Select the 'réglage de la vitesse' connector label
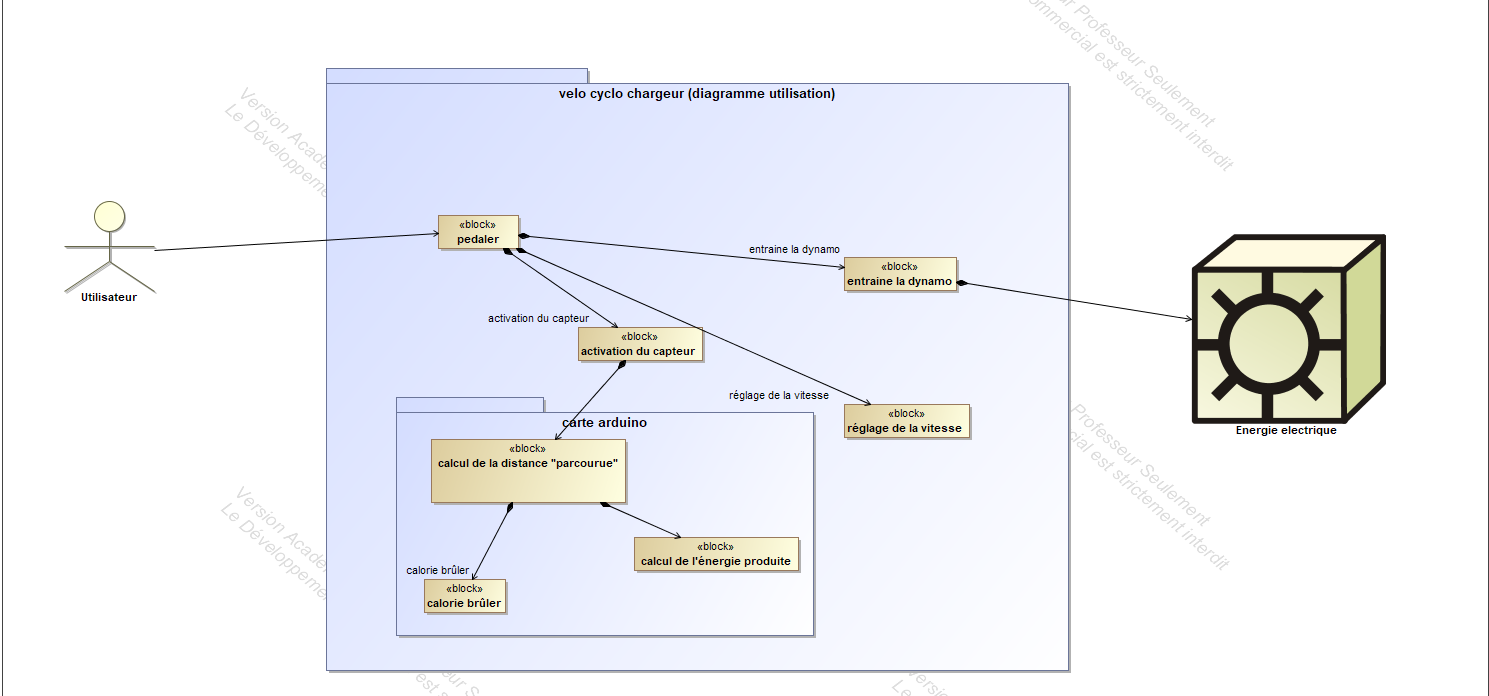 coord(778,395)
